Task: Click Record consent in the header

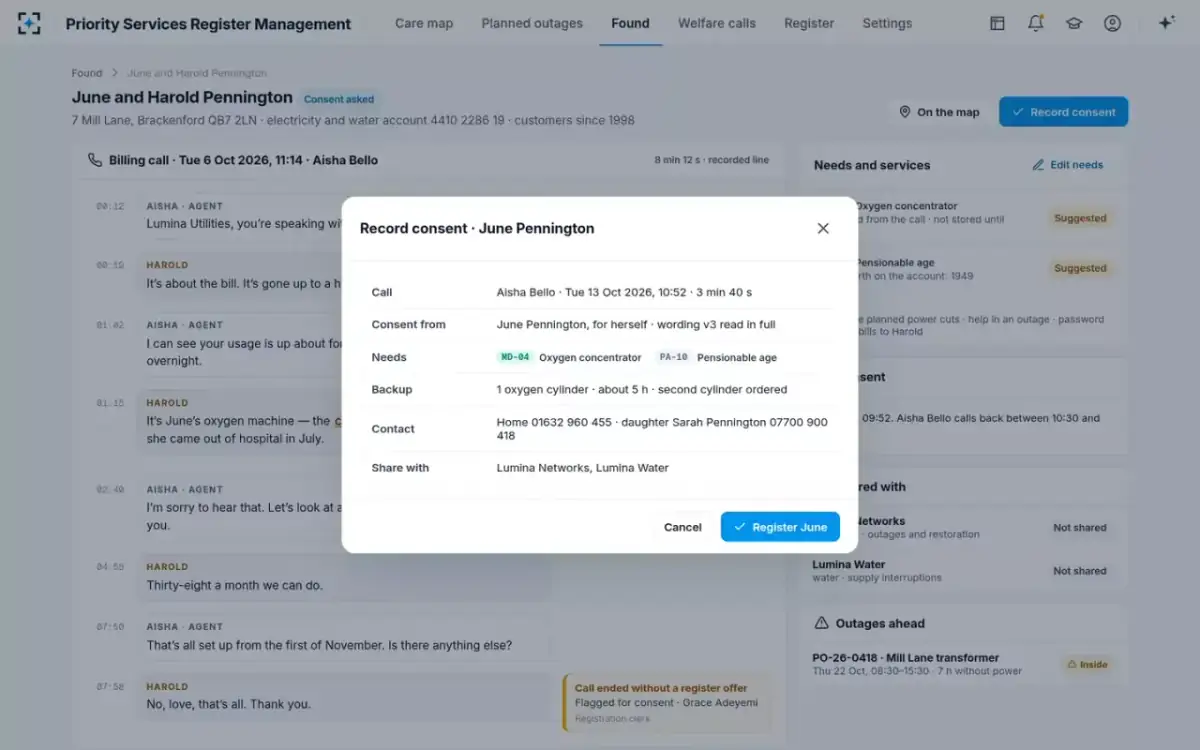Action: point(1063,112)
